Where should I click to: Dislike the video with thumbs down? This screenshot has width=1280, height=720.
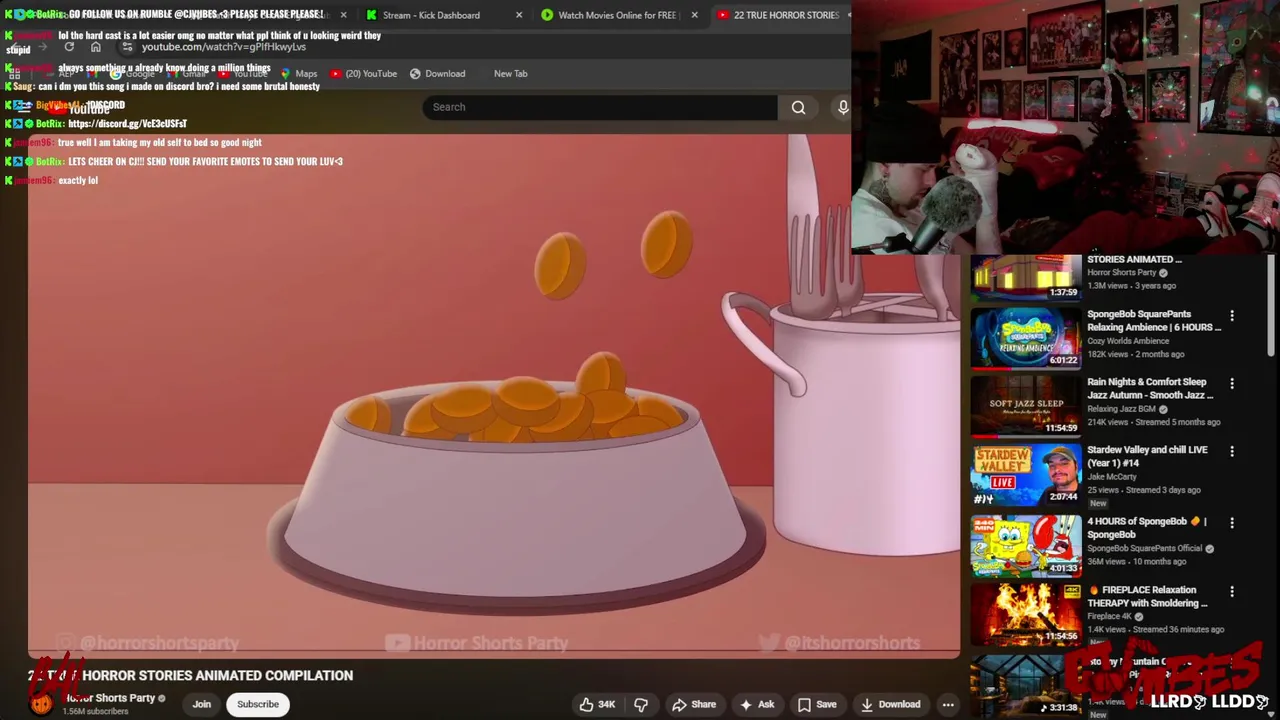click(641, 704)
